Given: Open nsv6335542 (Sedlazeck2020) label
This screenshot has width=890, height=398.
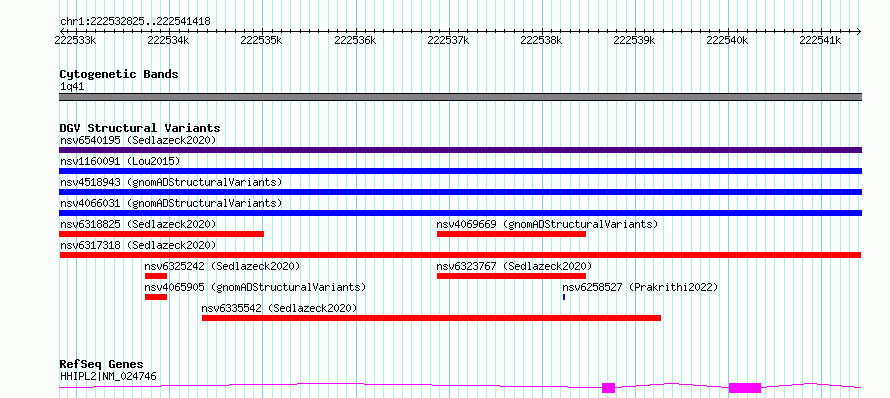Looking at the screenshot, I should click(x=279, y=308).
